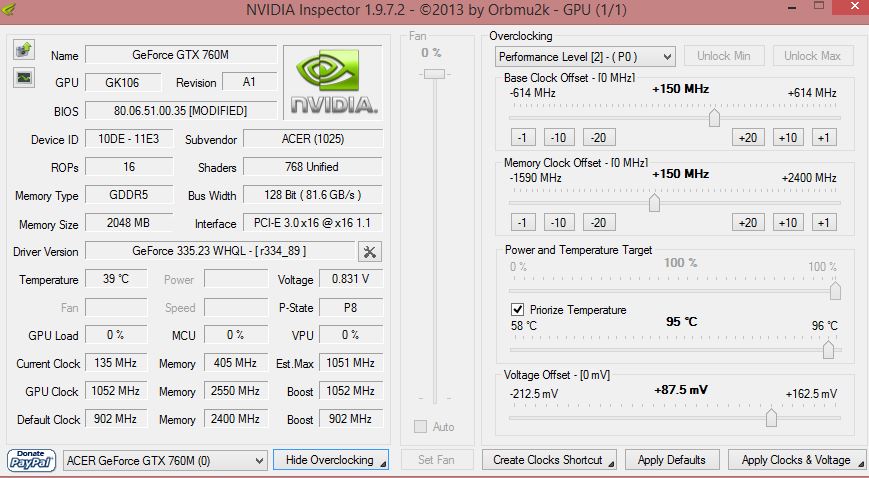Screen dimensions: 869x478
Task: Click -20 under Base Clock Offset
Action: [x=599, y=138]
